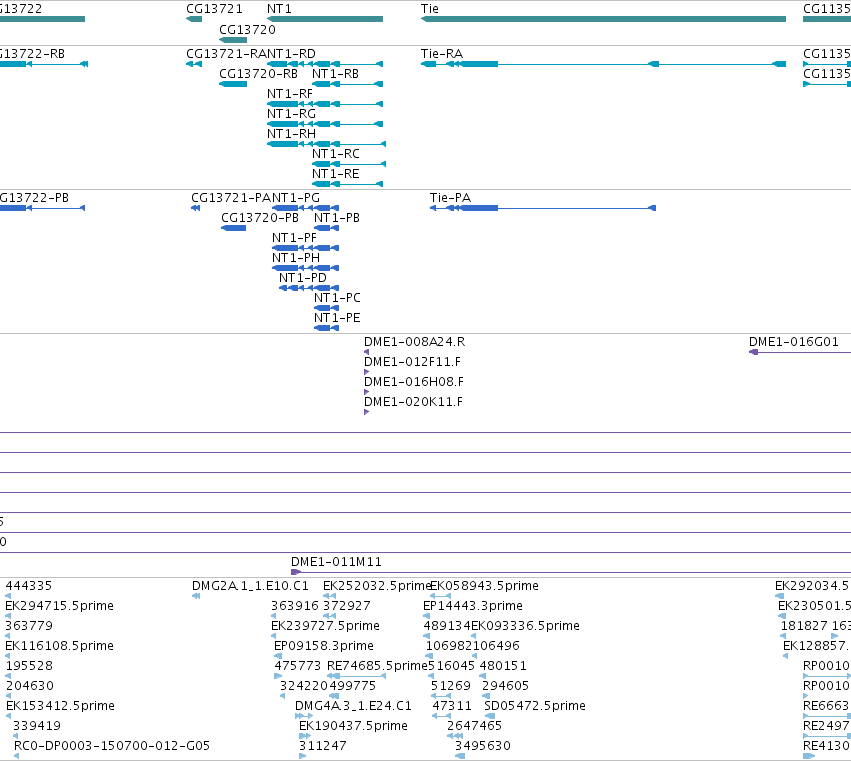The width and height of the screenshot is (851, 761).
Task: Open the NT1-PF protein label
Action: pos(294,238)
